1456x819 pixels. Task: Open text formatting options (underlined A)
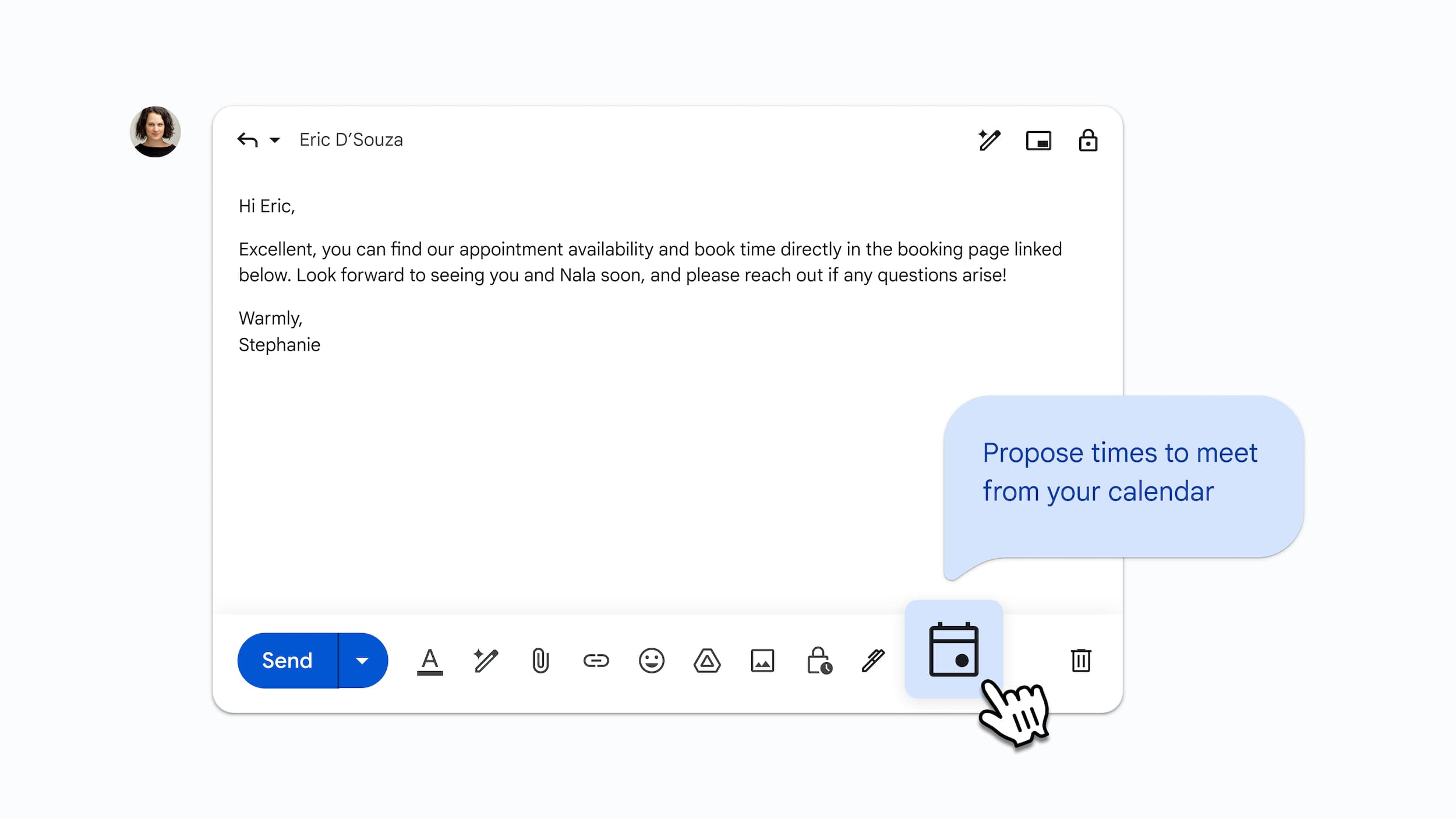point(430,661)
